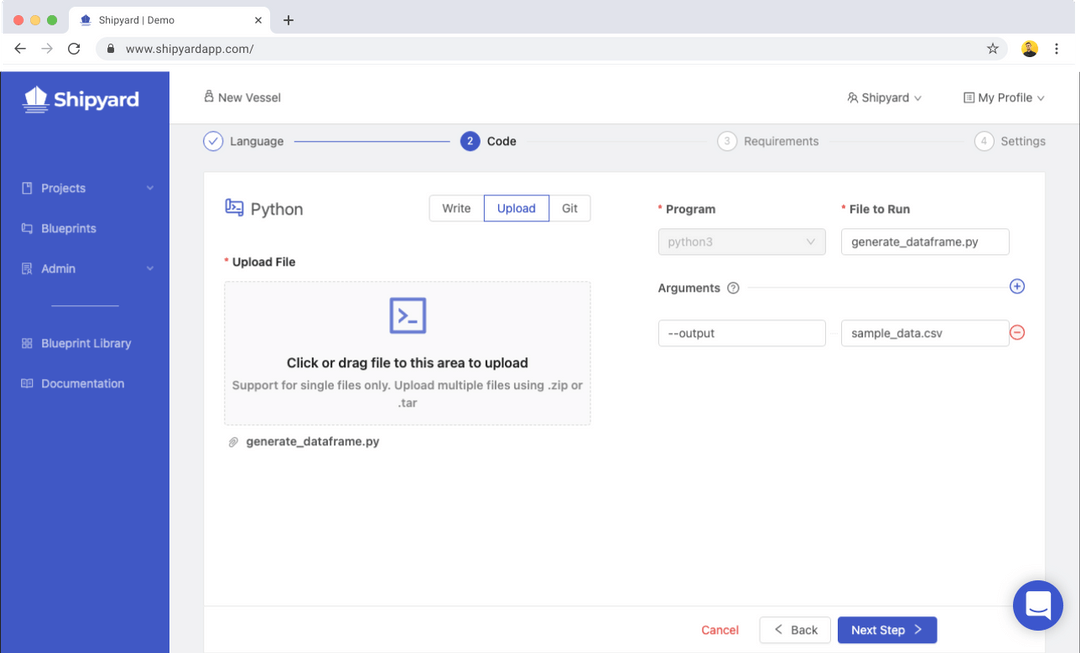The width and height of the screenshot is (1080, 653).
Task: Remove the --output argument with red minus icon
Action: coord(1017,333)
